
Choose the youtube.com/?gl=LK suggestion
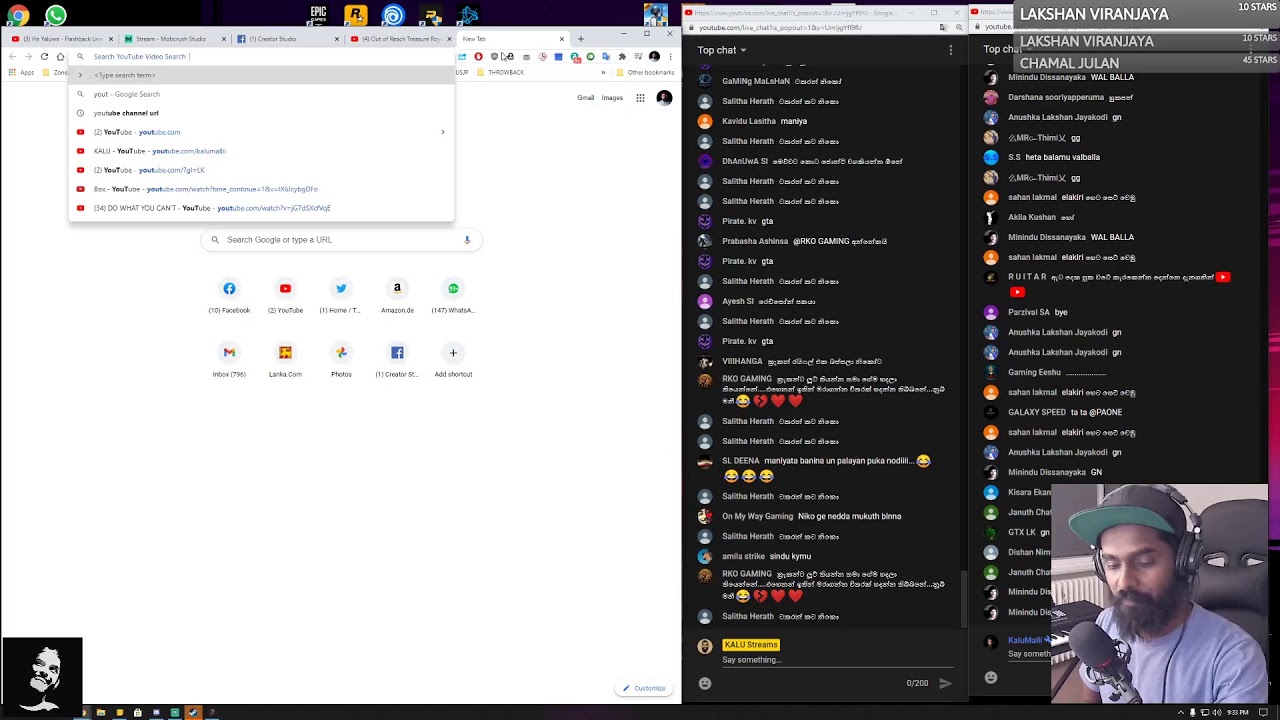click(x=261, y=170)
